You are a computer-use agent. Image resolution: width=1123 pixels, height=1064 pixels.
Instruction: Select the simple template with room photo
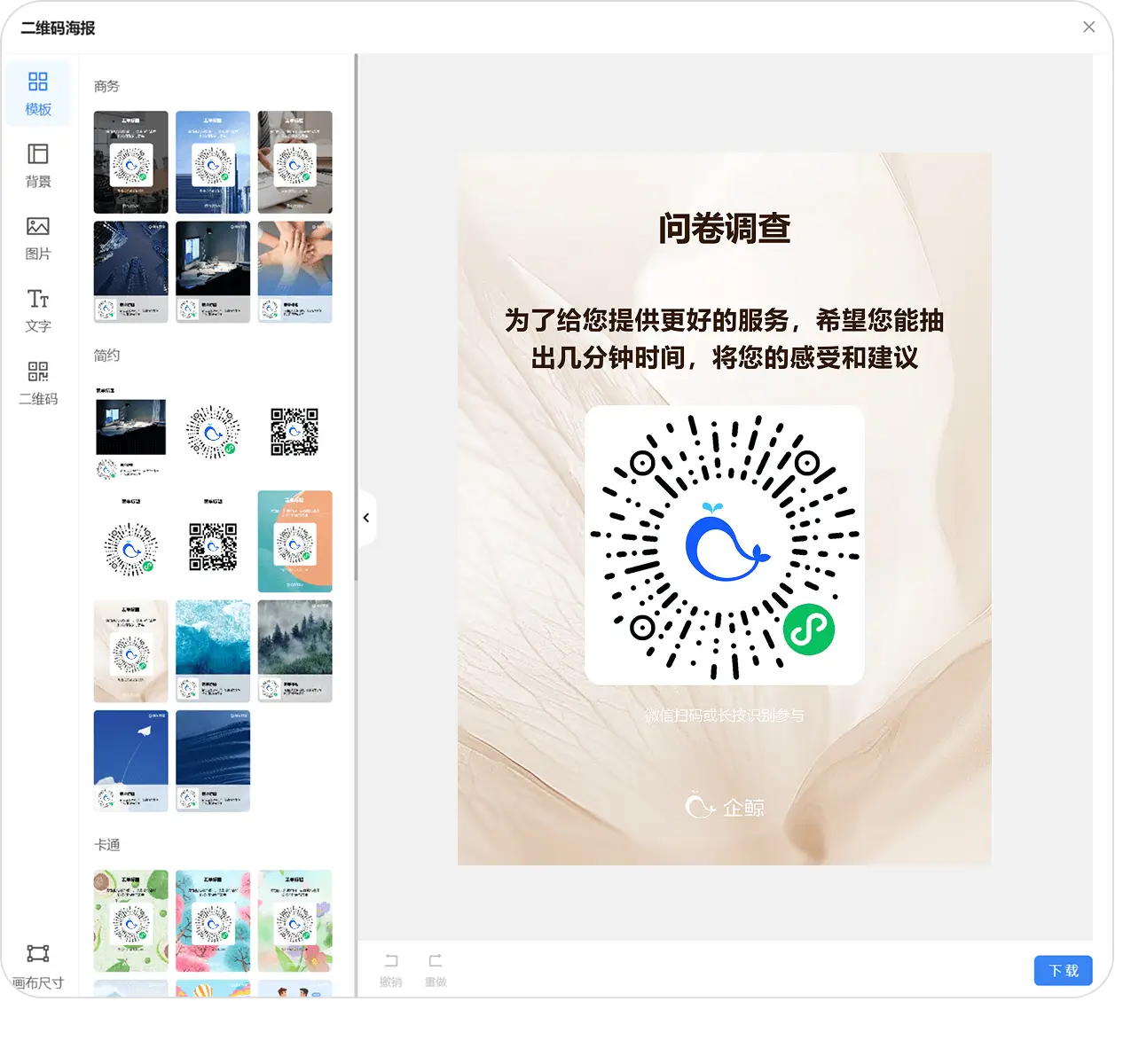(130, 432)
